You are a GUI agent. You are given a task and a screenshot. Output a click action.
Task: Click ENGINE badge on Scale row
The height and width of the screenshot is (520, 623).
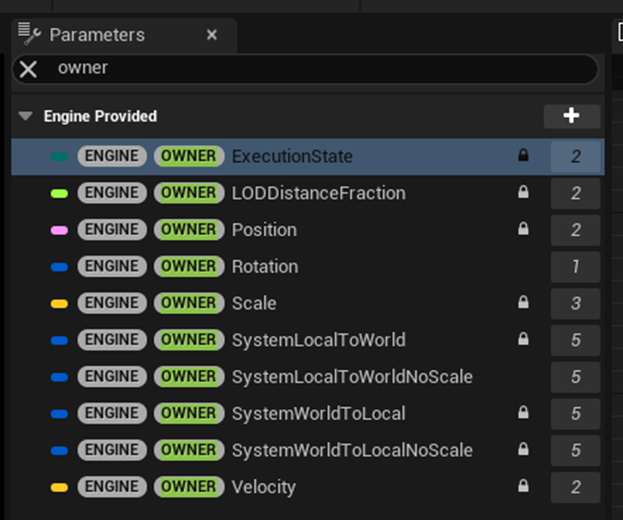112,303
